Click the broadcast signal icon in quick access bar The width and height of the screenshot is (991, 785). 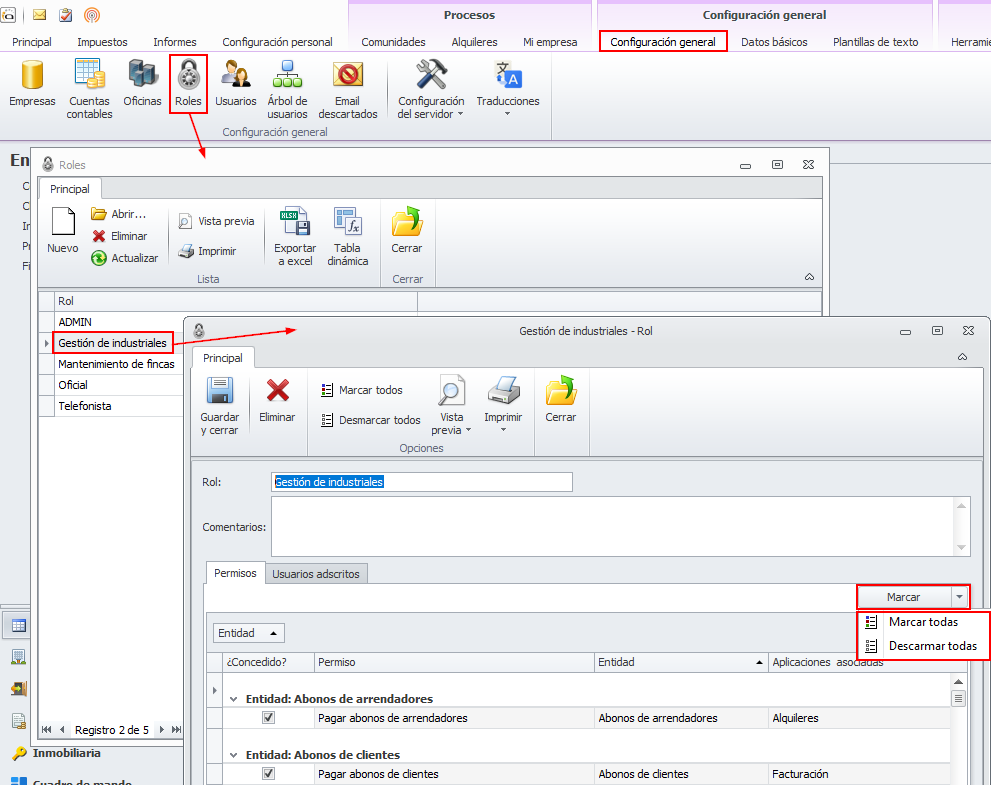[x=92, y=15]
